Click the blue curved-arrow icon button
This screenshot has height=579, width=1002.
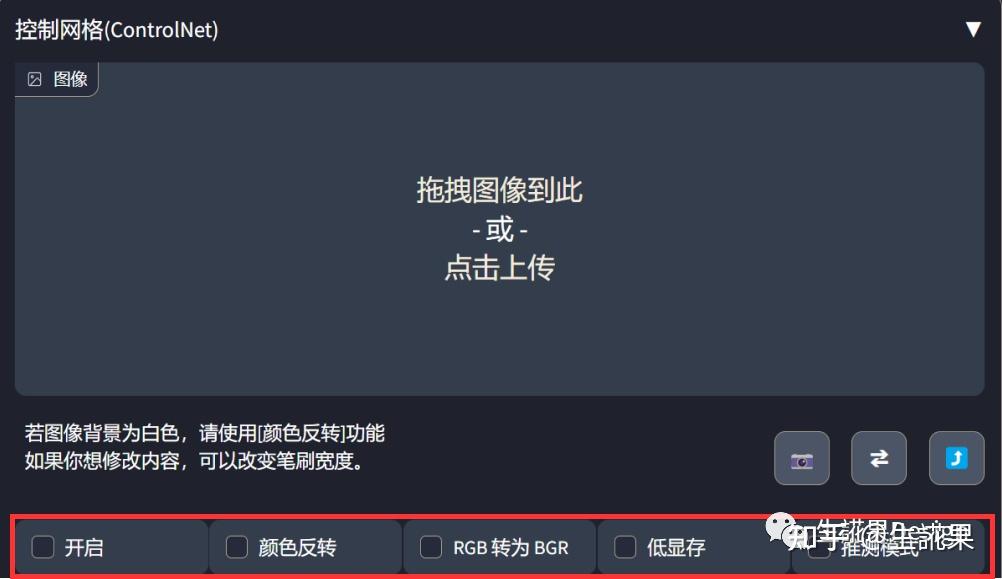pos(956,458)
